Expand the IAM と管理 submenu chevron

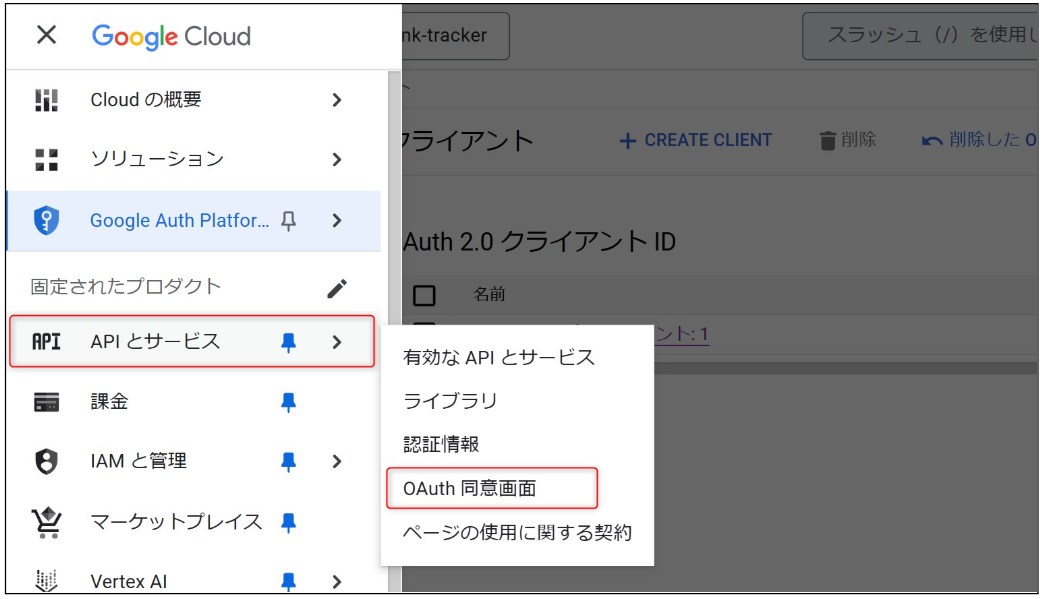coord(337,462)
